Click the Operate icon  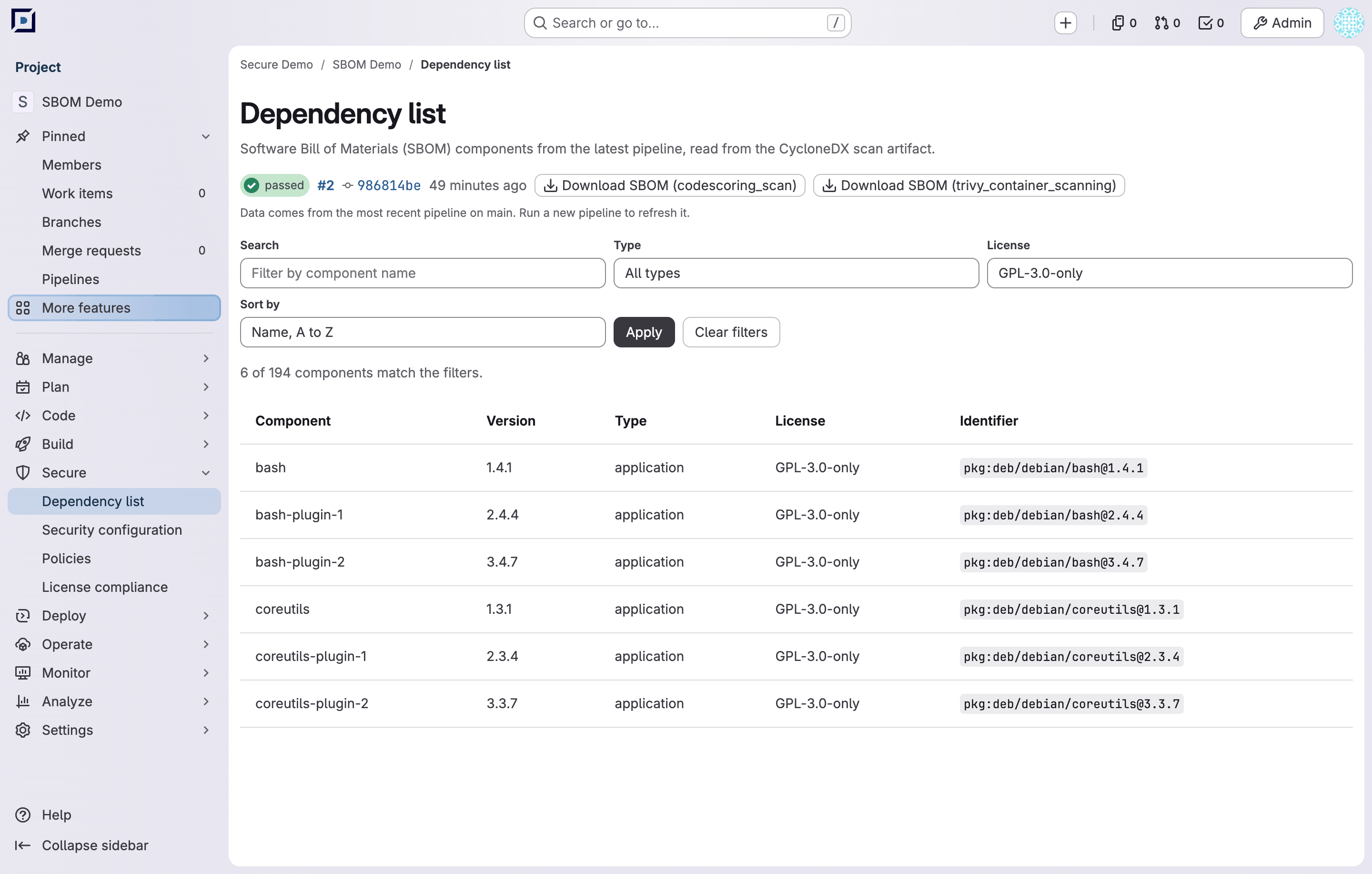[x=23, y=644]
